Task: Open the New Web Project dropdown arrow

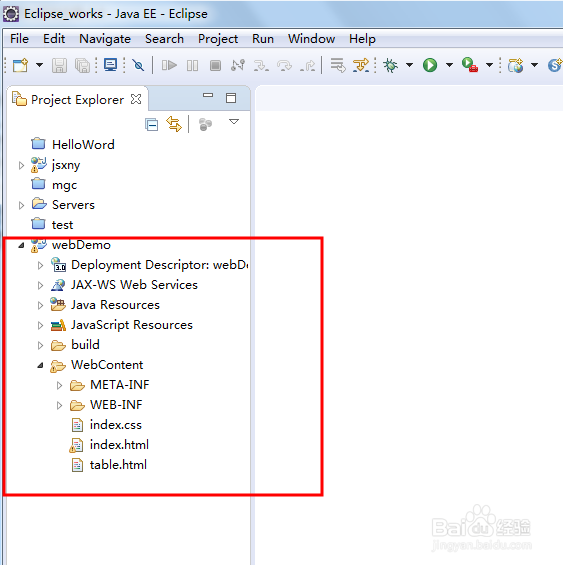Action: click(535, 65)
